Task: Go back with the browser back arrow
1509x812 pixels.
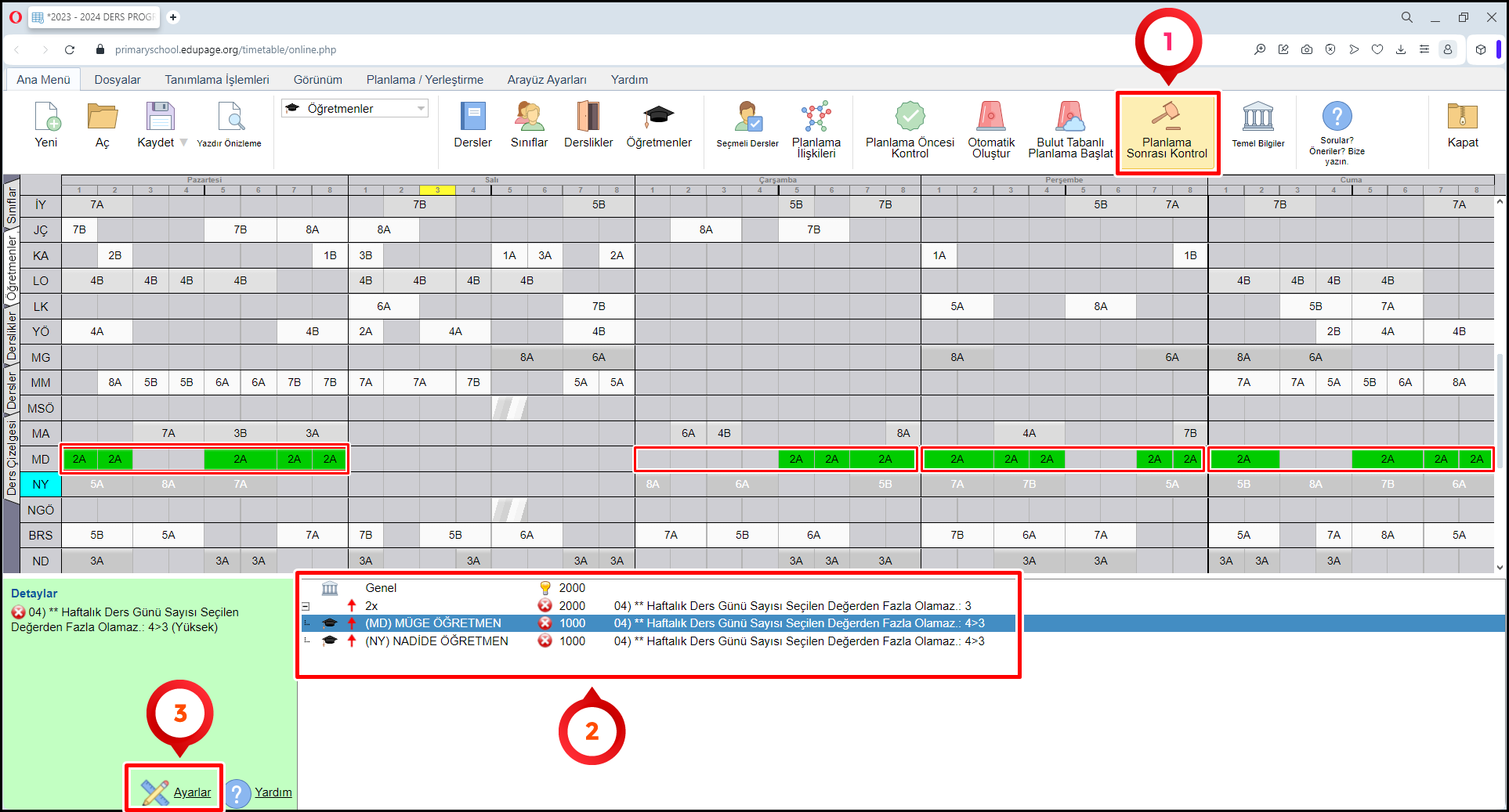Action: point(17,49)
